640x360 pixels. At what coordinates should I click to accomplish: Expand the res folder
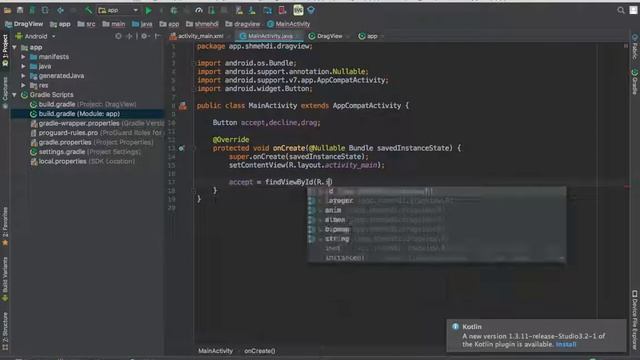[x=23, y=85]
